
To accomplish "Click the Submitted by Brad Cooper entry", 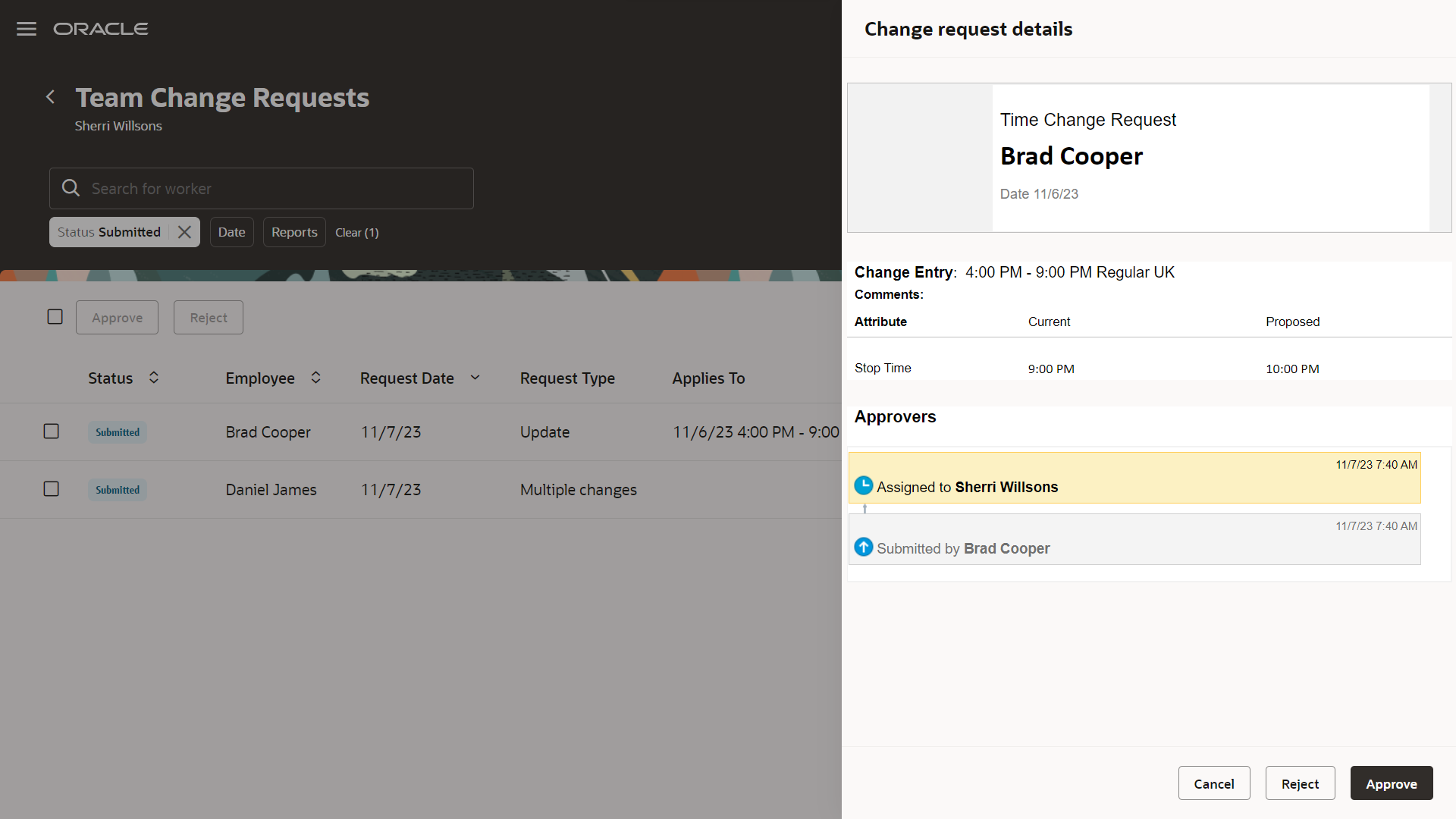I will pyautogui.click(x=1134, y=539).
